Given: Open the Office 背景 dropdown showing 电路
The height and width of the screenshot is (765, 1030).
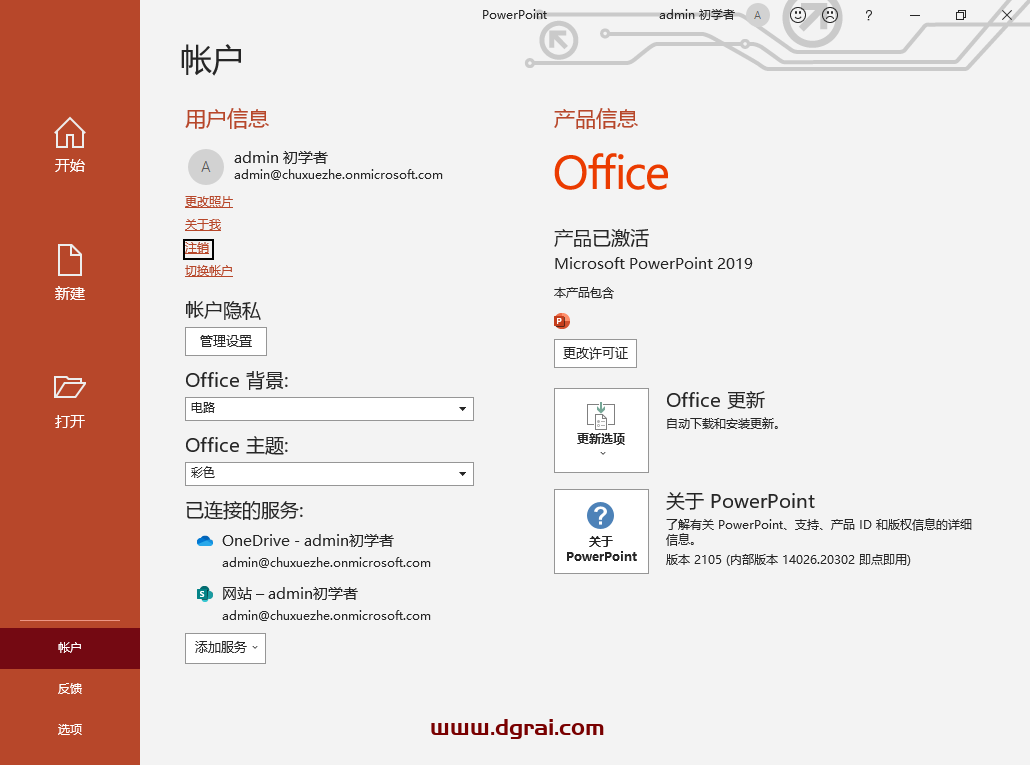Looking at the screenshot, I should [x=329, y=408].
